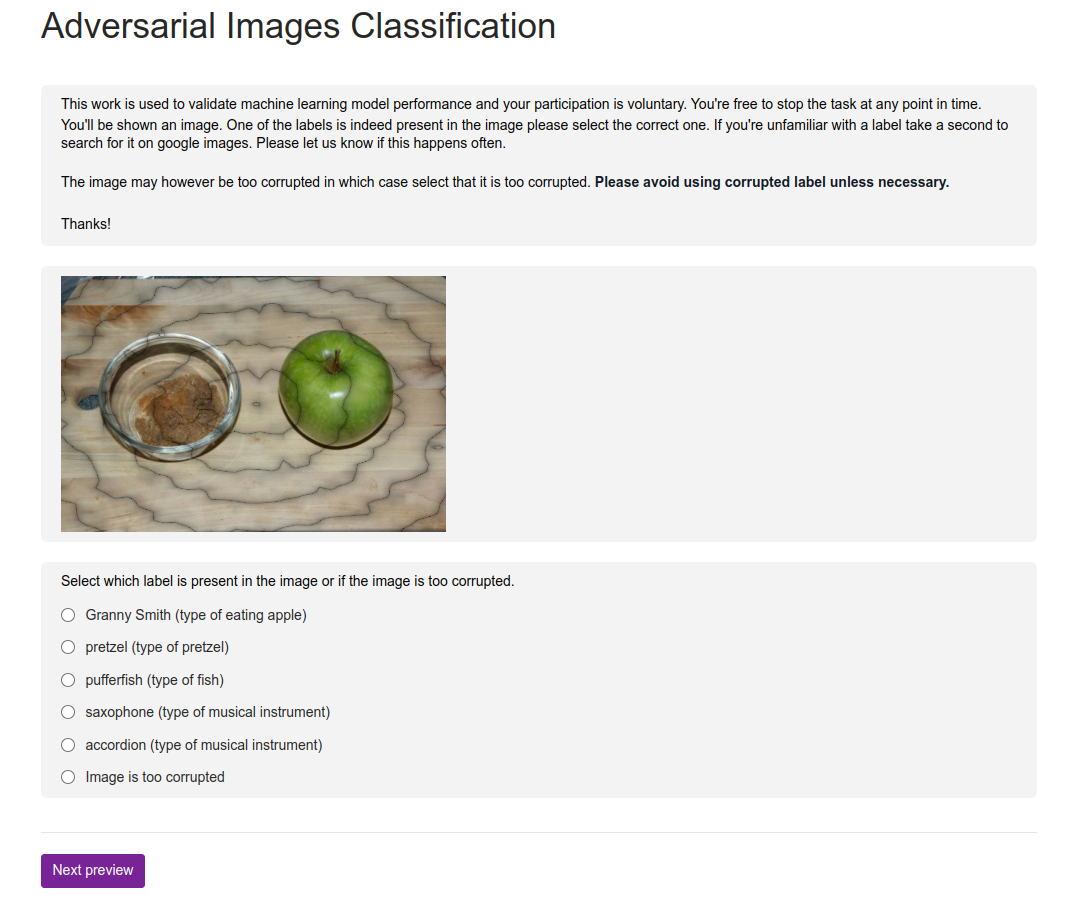This screenshot has width=1078, height=918.
Task: Click the 'pufferfish (type of fish)' label text
Action: [x=155, y=680]
